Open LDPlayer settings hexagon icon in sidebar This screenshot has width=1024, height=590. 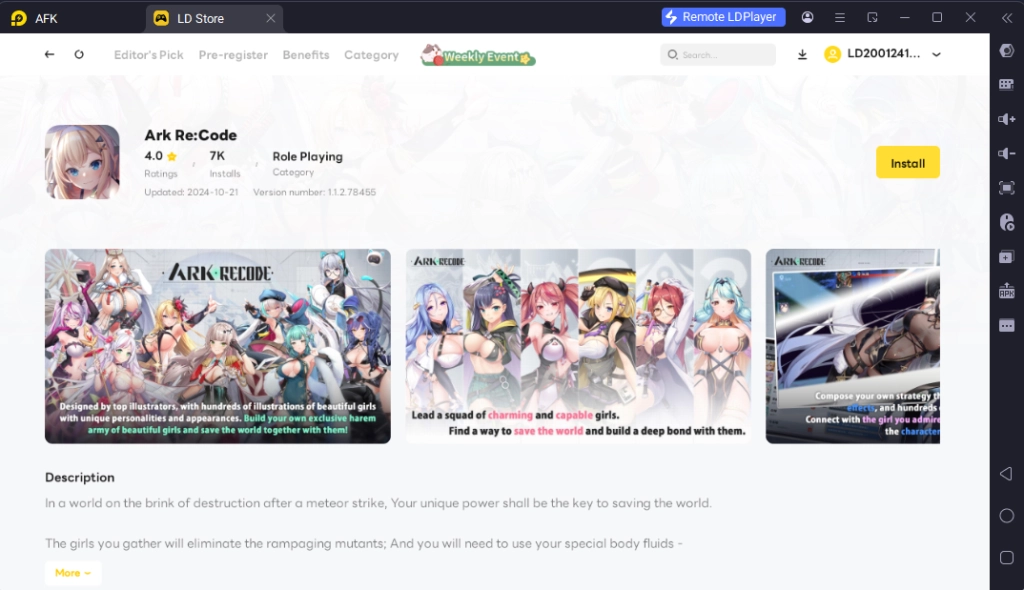1006,51
